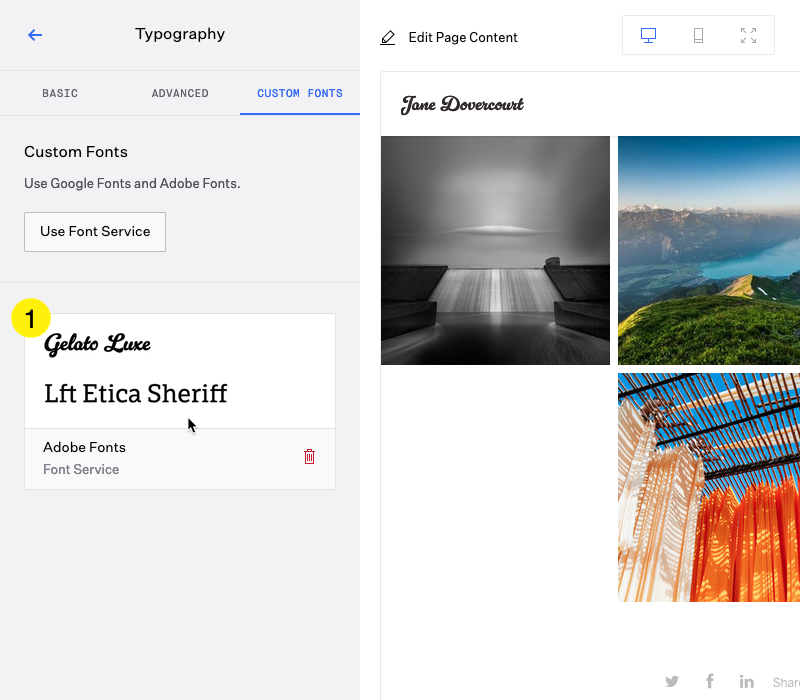
Task: Open Edit Page Content
Action: tap(463, 37)
